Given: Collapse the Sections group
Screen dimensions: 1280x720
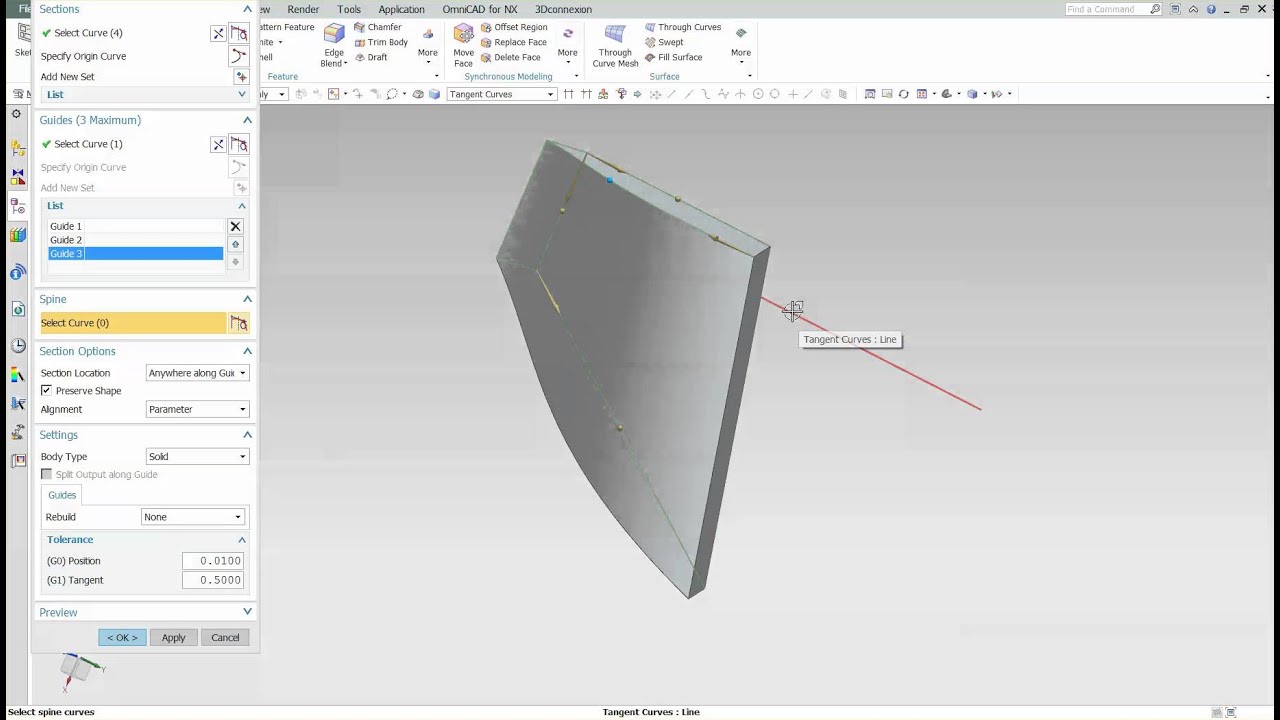Looking at the screenshot, I should coord(247,9).
